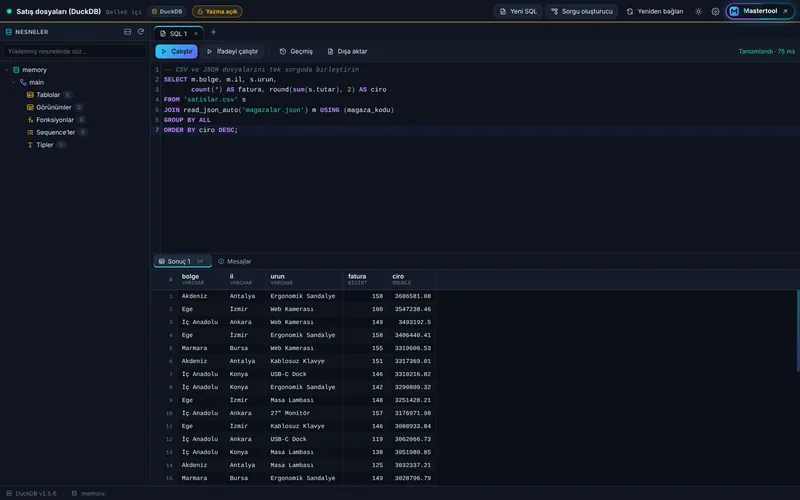Select the fatura value 160
The width and height of the screenshot is (800, 500).
pyautogui.click(x=365, y=309)
